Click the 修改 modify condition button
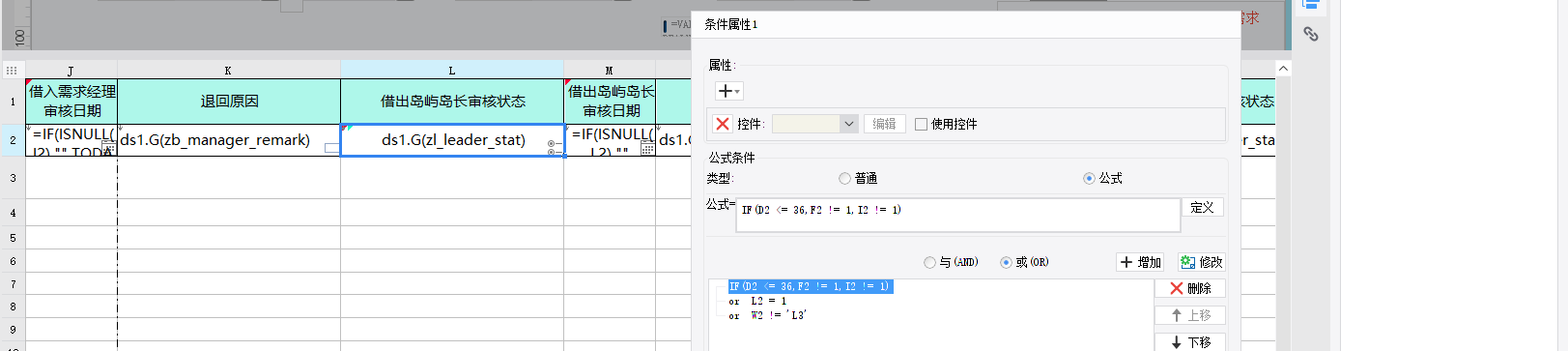The width and height of the screenshot is (1568, 351). 1201,262
